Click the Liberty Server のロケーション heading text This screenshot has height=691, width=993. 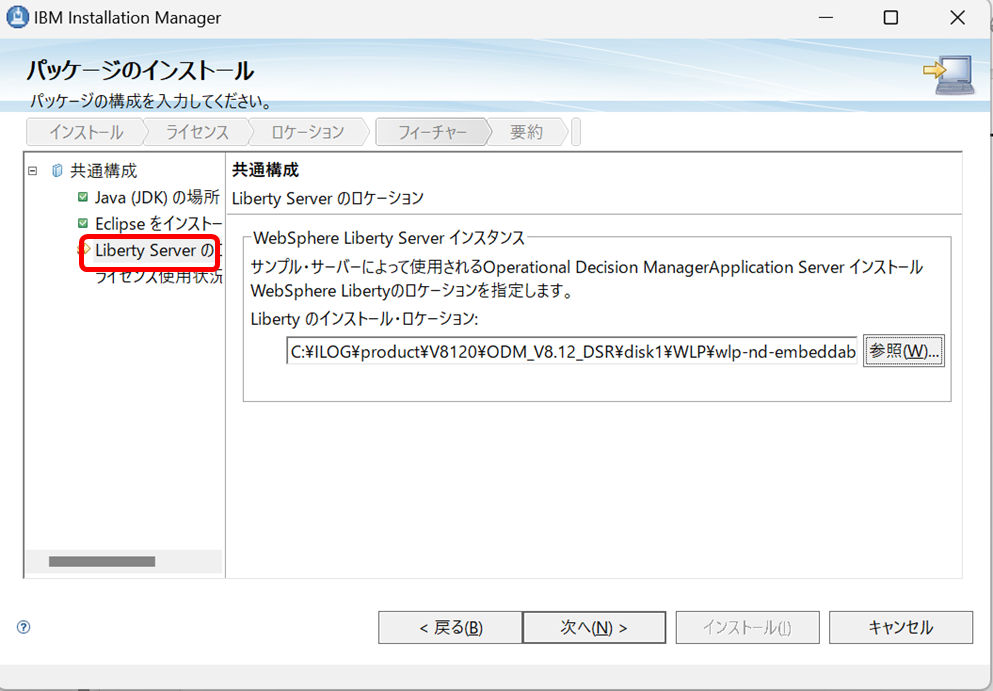pos(327,198)
